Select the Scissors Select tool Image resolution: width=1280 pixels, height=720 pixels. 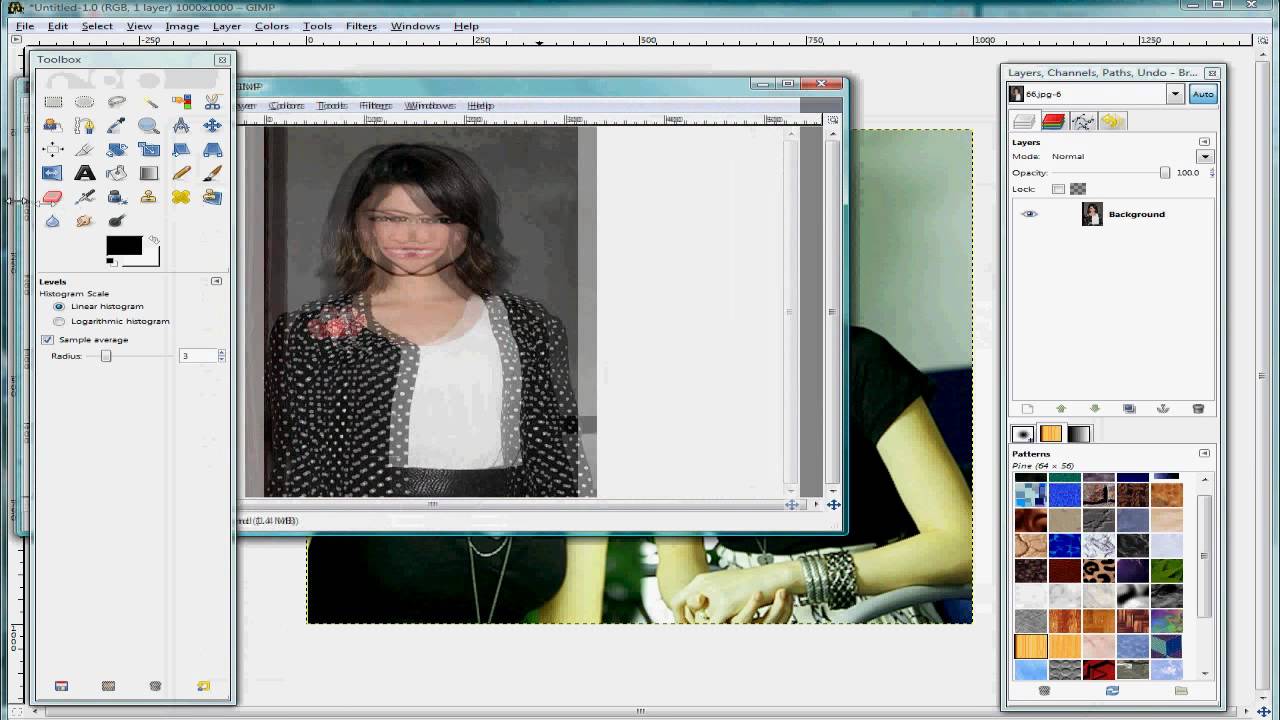[x=212, y=102]
